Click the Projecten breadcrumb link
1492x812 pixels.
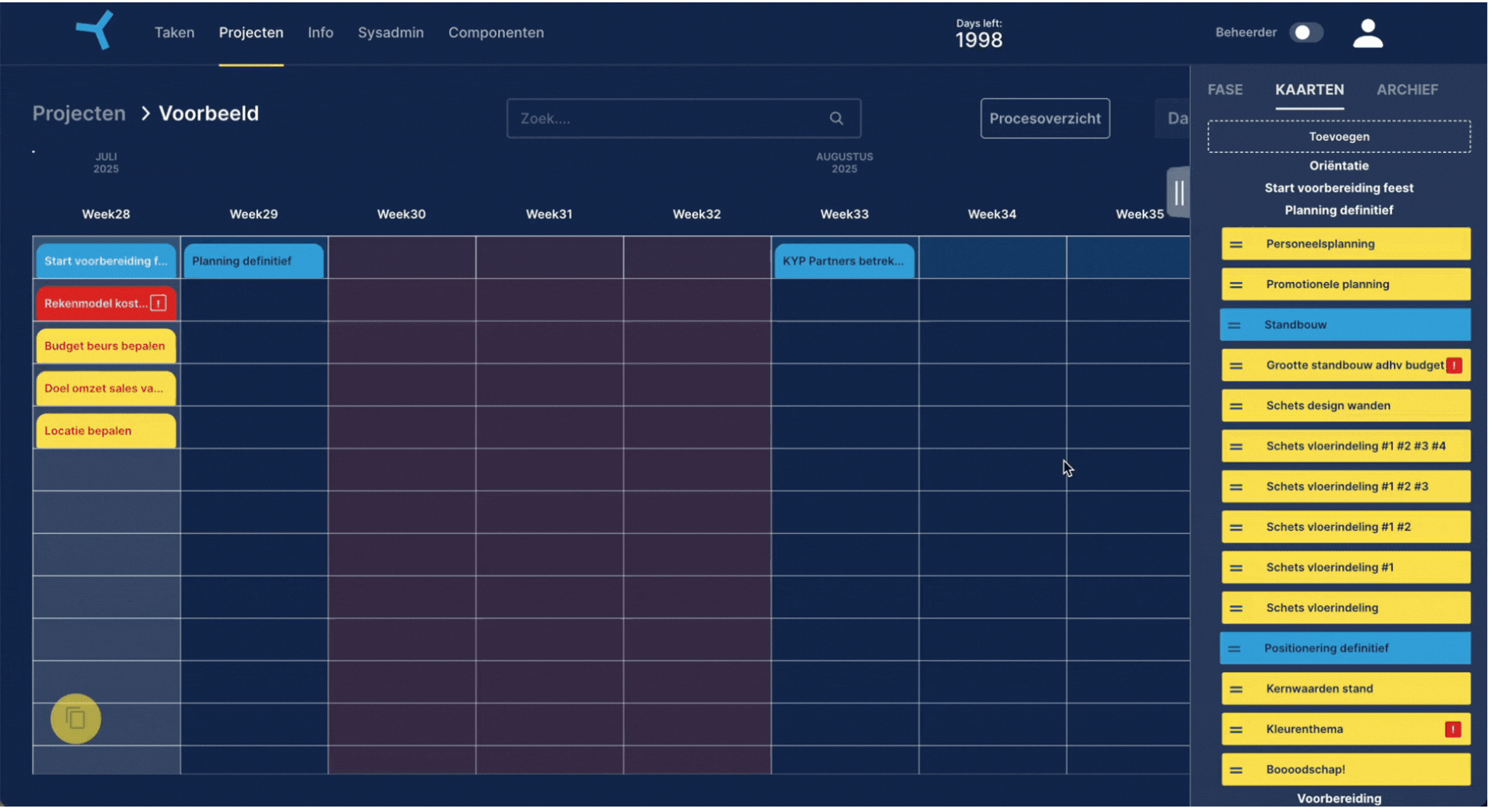78,113
